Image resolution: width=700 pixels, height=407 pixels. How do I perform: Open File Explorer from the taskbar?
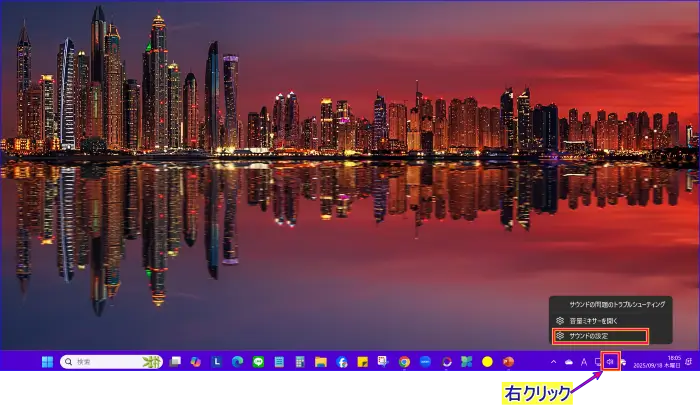click(x=321, y=362)
